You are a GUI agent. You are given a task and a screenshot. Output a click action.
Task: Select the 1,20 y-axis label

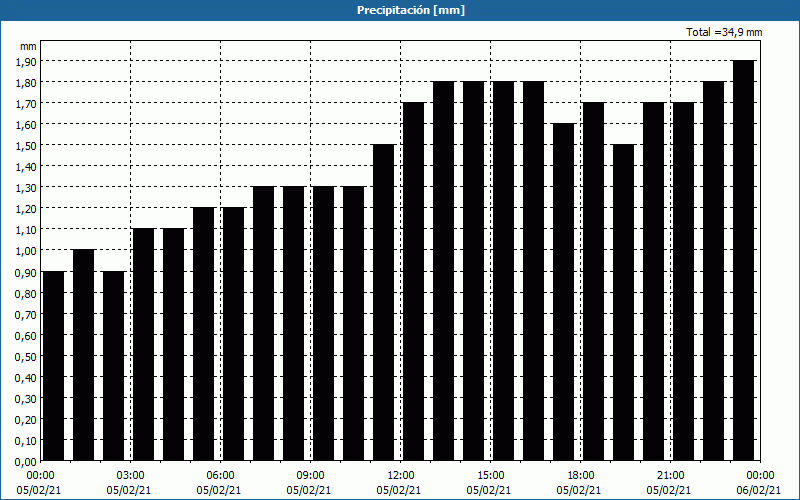click(26, 209)
